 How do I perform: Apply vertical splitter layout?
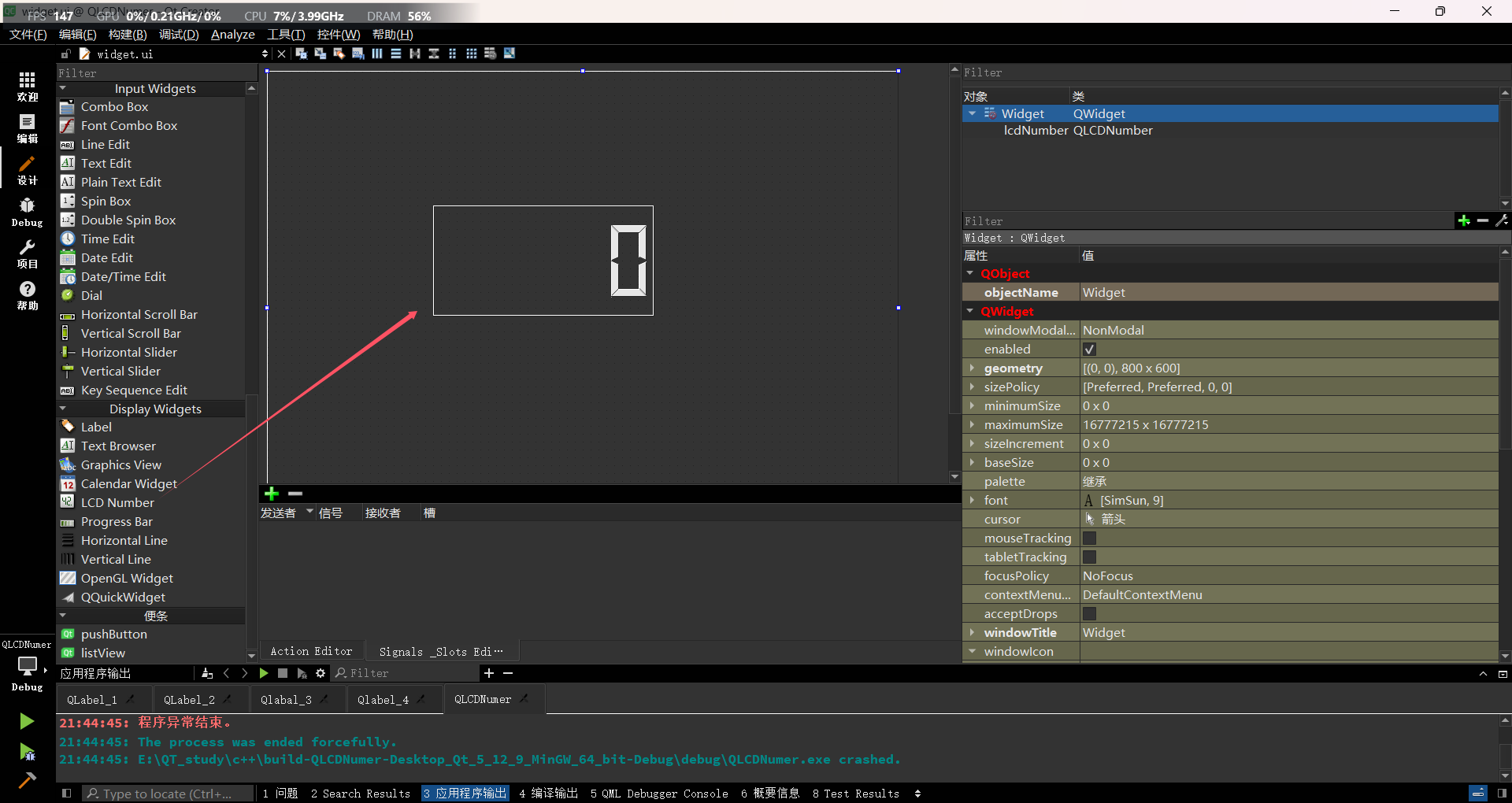point(433,54)
